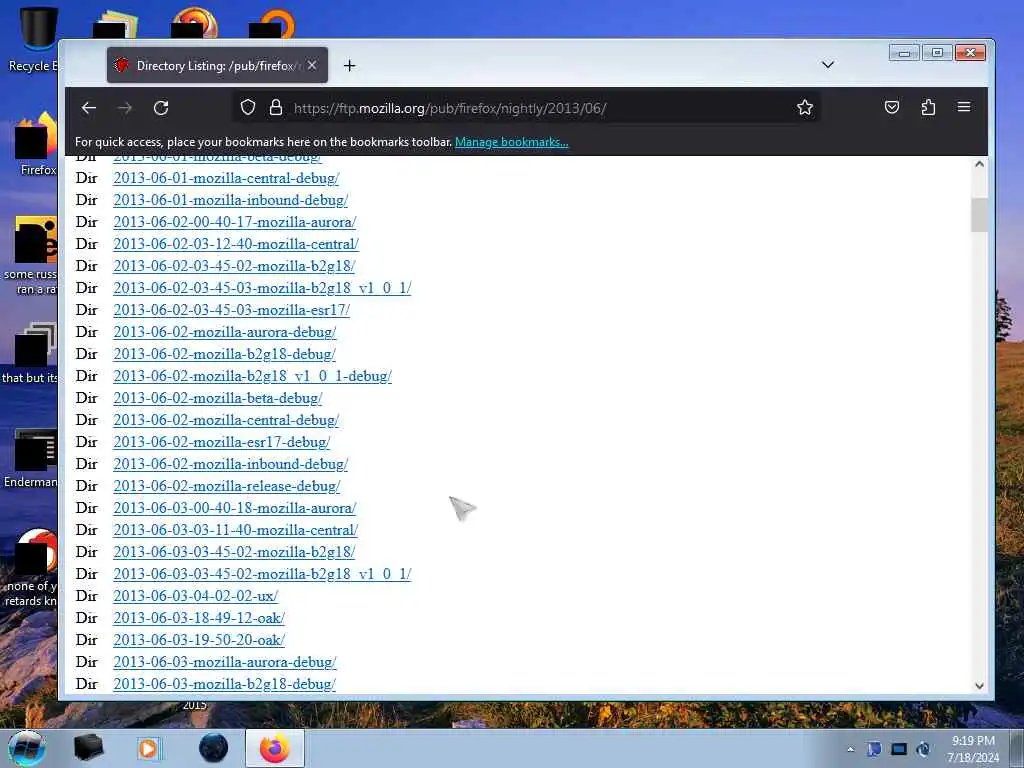The image size is (1024, 768).
Task: Open the Extensions puzzle icon
Action: (x=928, y=107)
